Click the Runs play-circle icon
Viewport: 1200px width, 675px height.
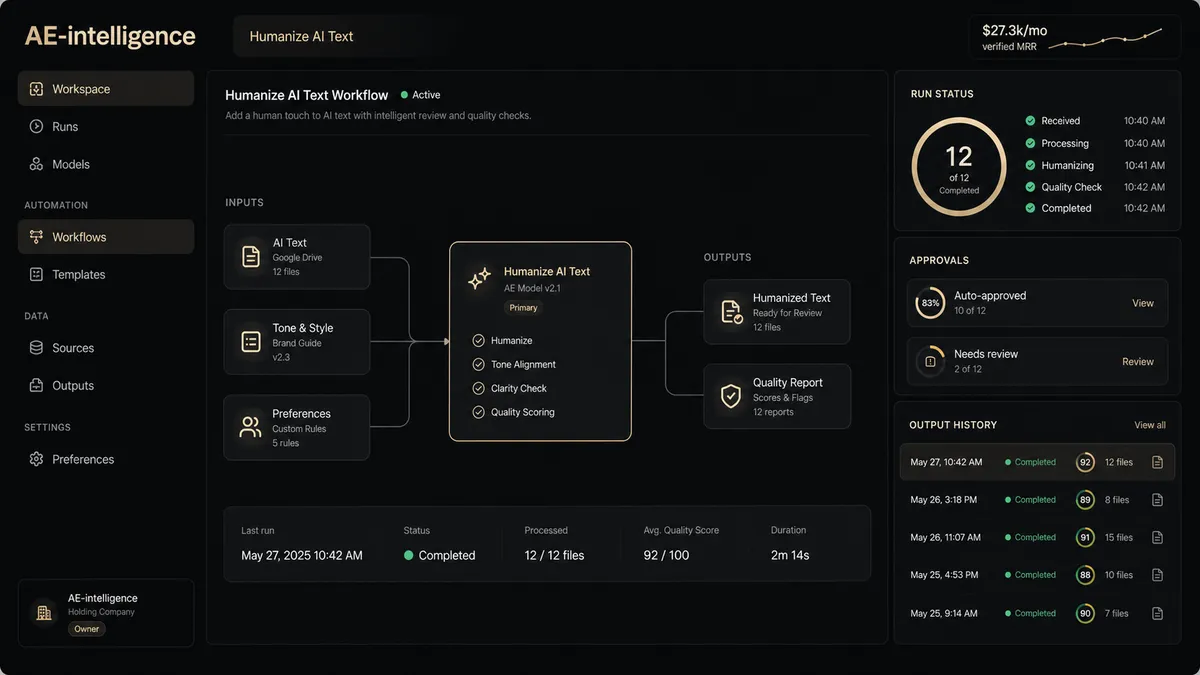pos(37,127)
